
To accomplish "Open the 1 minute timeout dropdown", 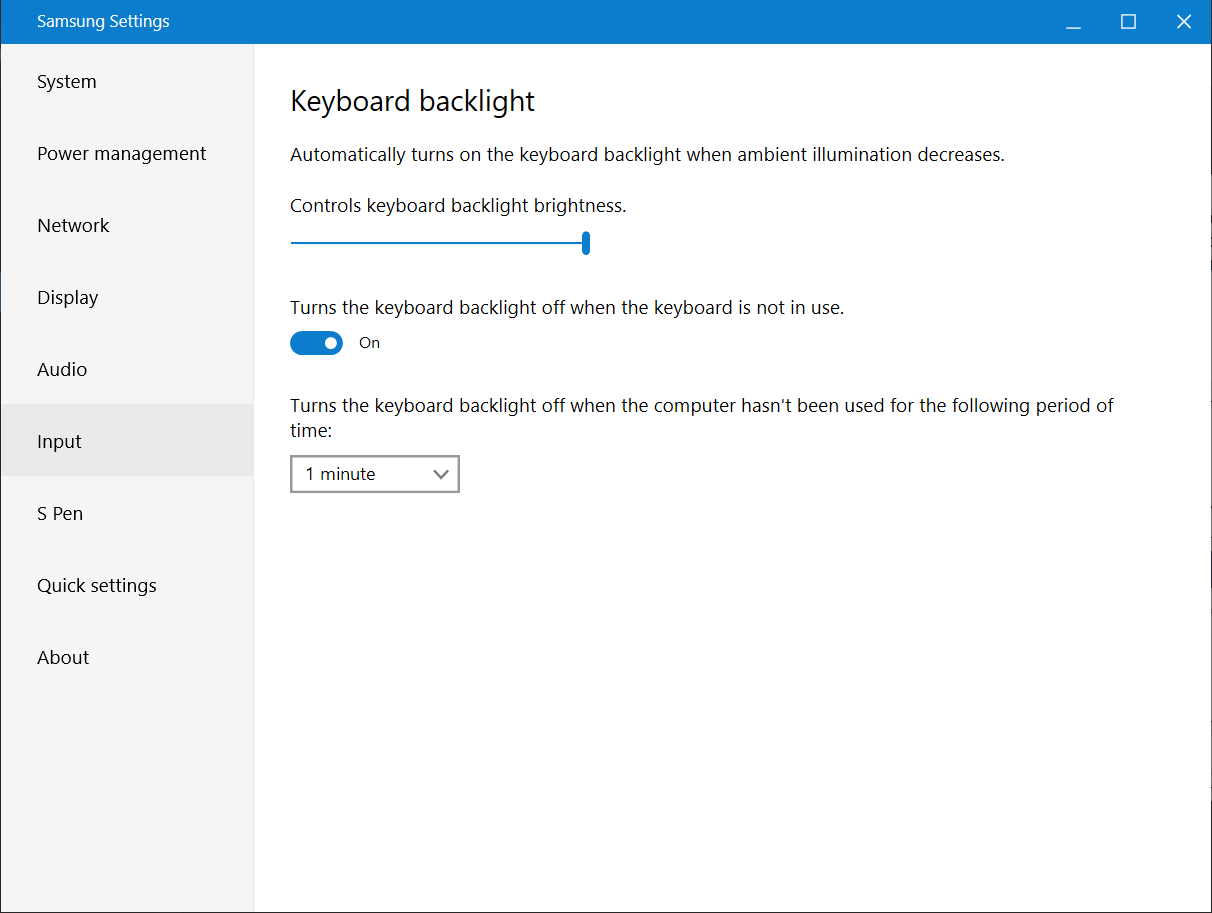I will [x=375, y=474].
